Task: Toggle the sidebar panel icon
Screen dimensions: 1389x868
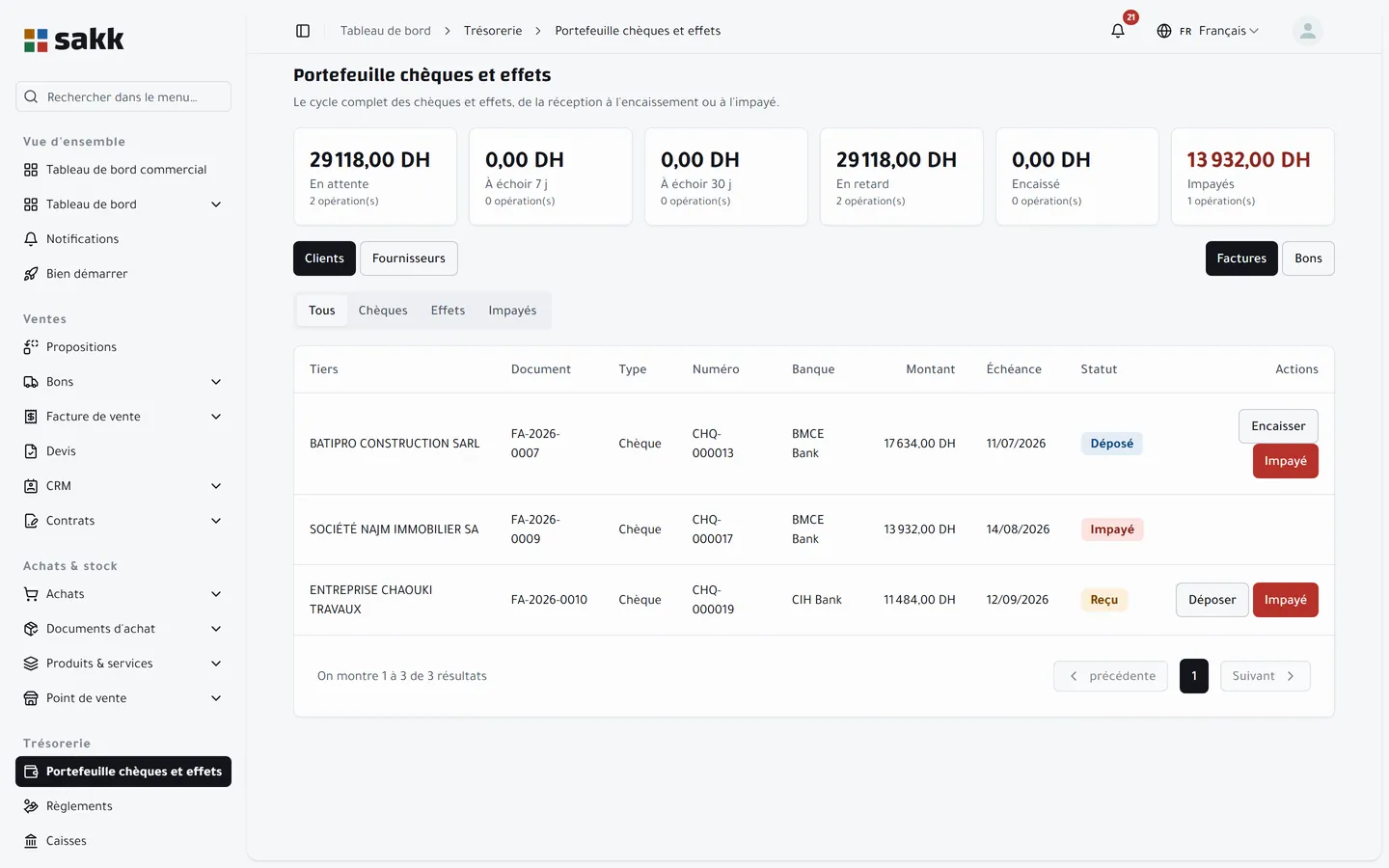Action: pos(303,31)
